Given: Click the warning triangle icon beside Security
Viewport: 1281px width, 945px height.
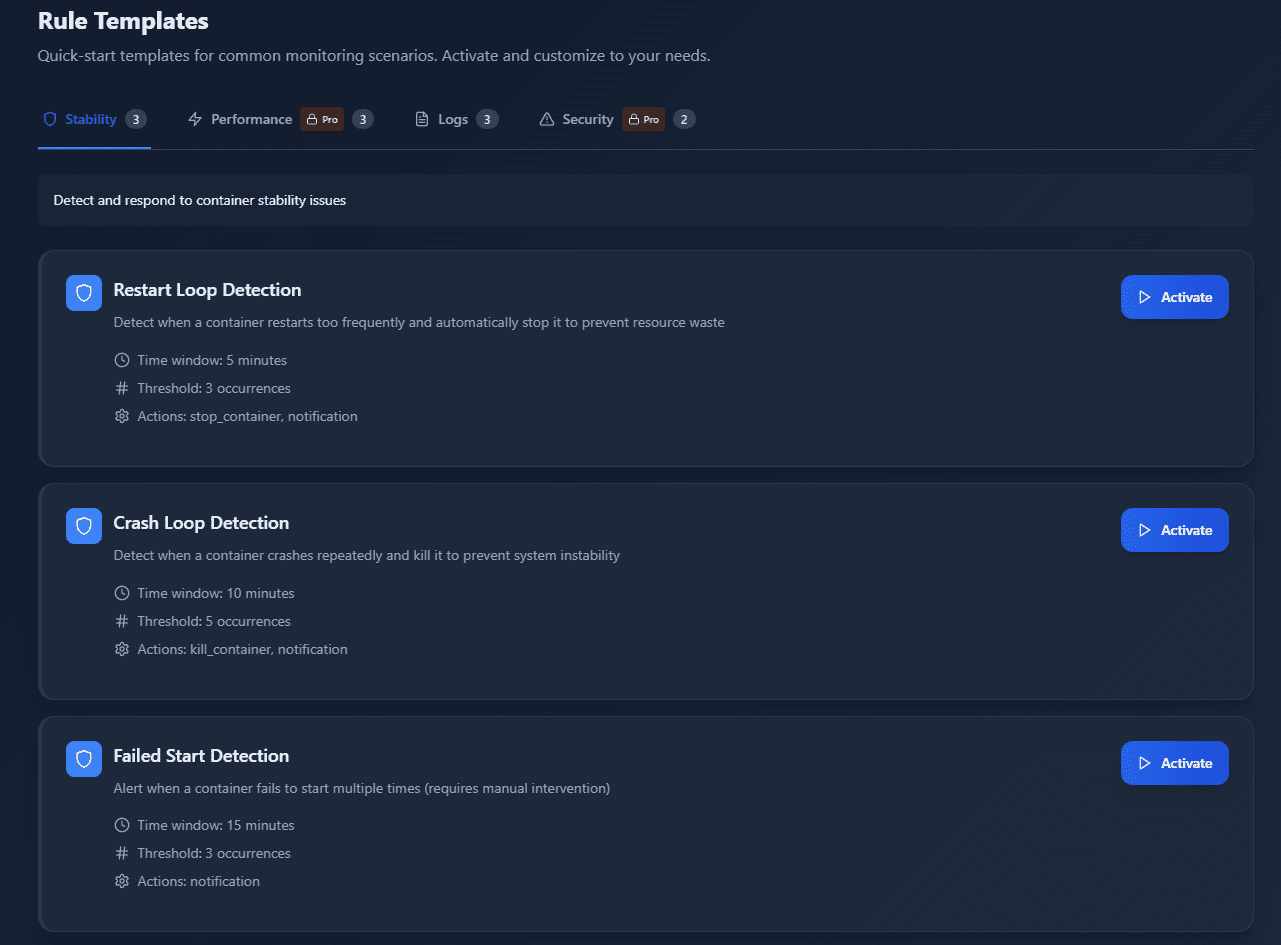Looking at the screenshot, I should [546, 119].
